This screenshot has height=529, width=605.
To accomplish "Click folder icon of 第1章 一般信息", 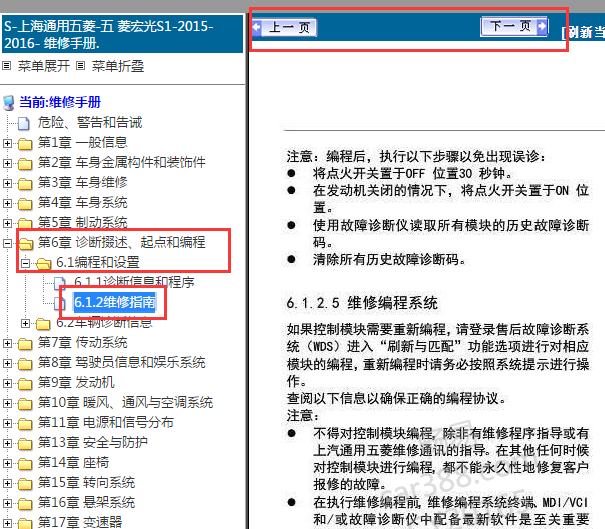I will 25,144.
